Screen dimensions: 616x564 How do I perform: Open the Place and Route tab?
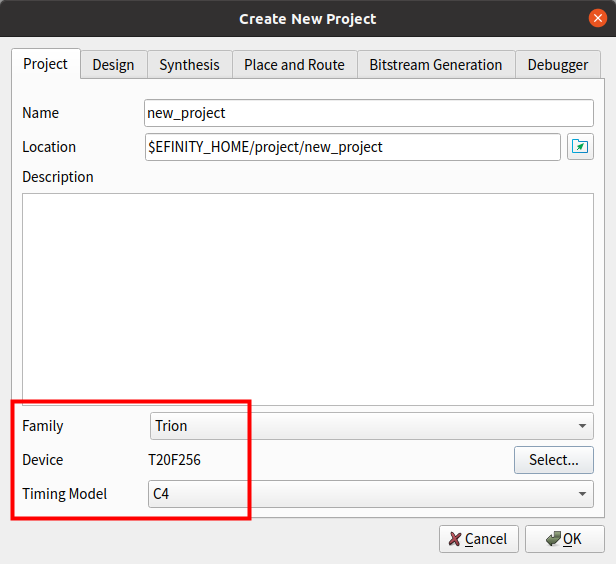coord(295,65)
